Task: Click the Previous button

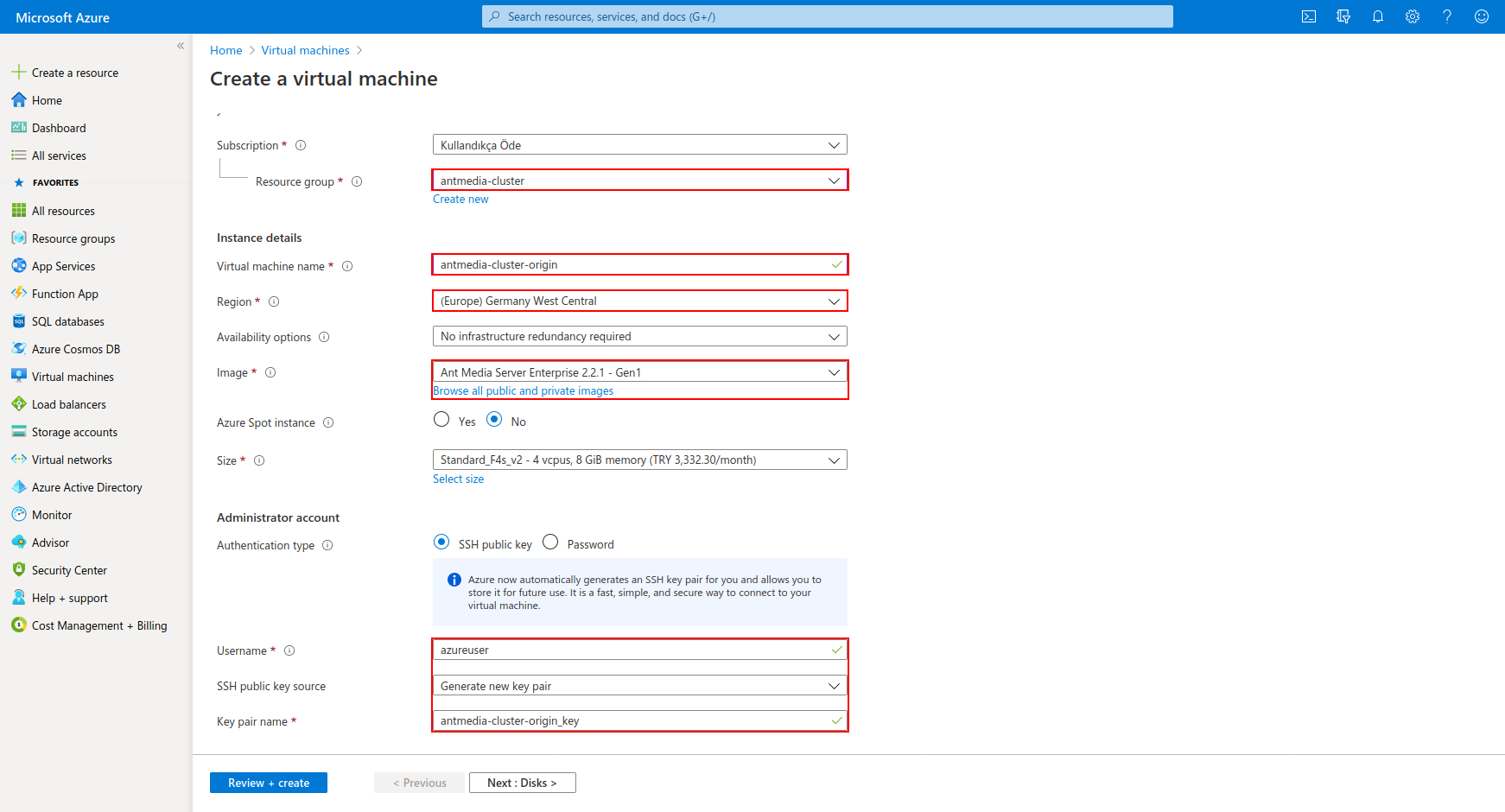Action: coord(419,783)
